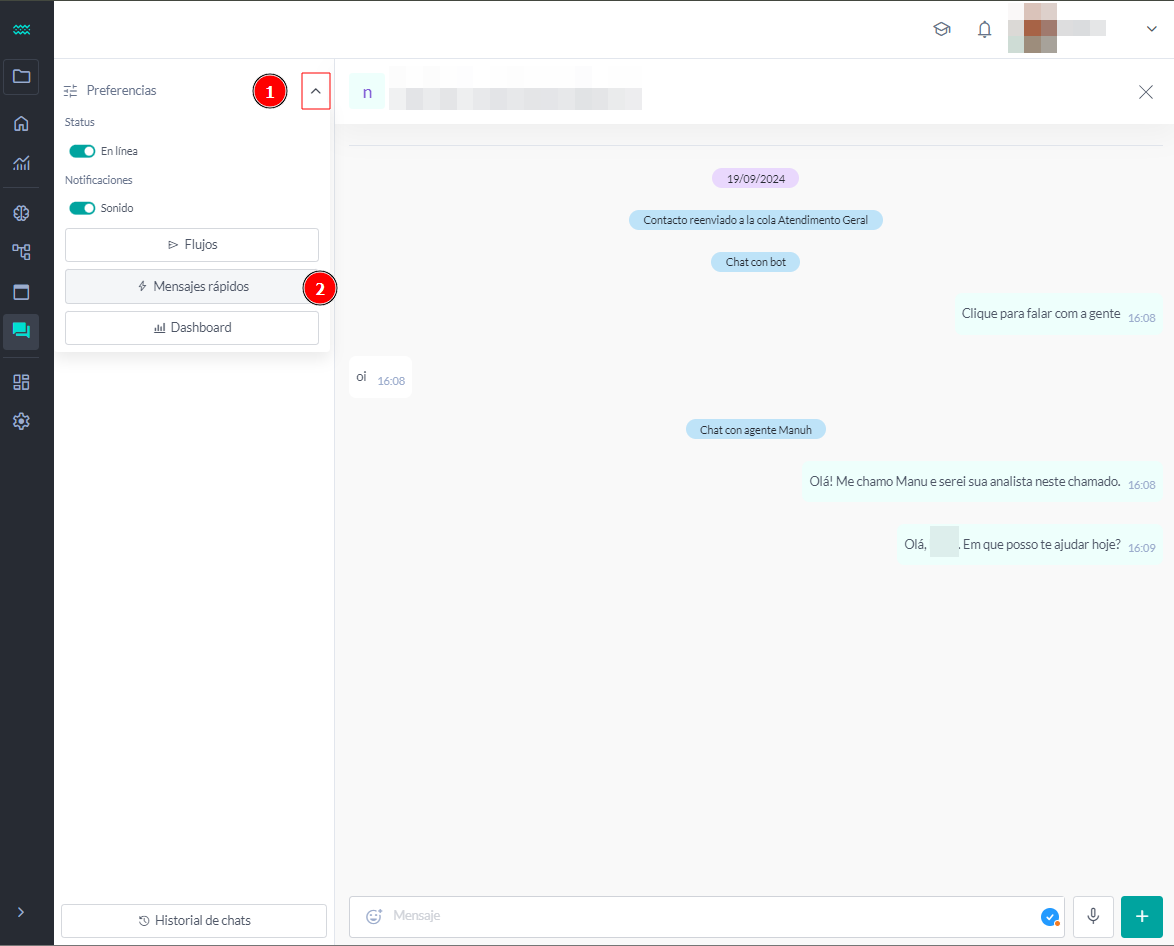Viewport: 1174px width, 946px height.
Task: Open the folder icon in the sidebar
Action: pyautogui.click(x=21, y=76)
